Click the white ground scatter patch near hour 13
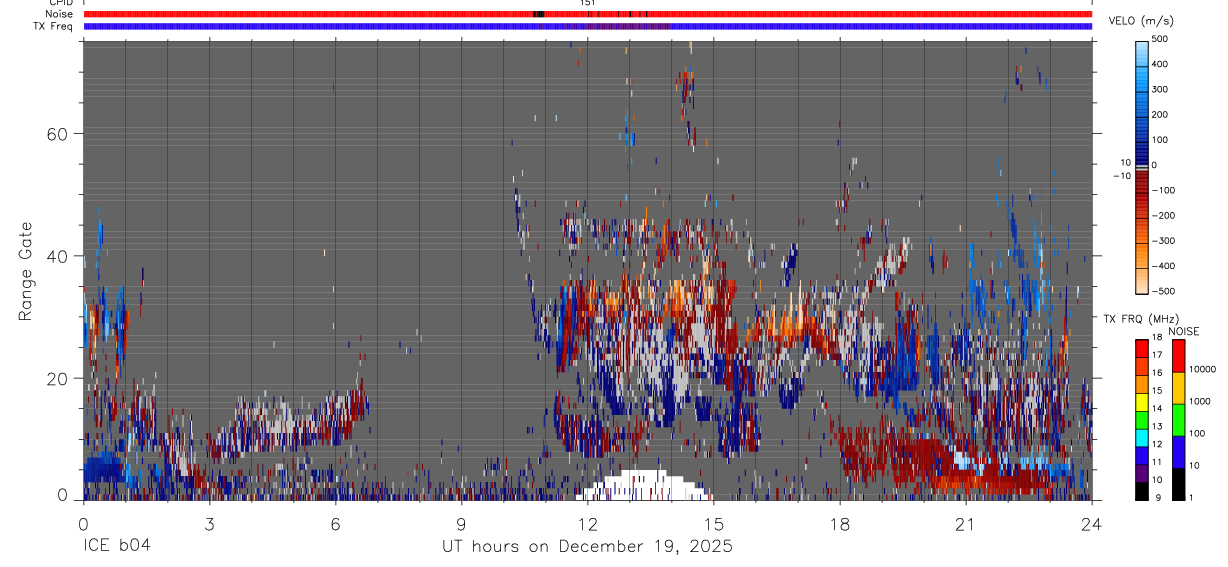 point(645,485)
